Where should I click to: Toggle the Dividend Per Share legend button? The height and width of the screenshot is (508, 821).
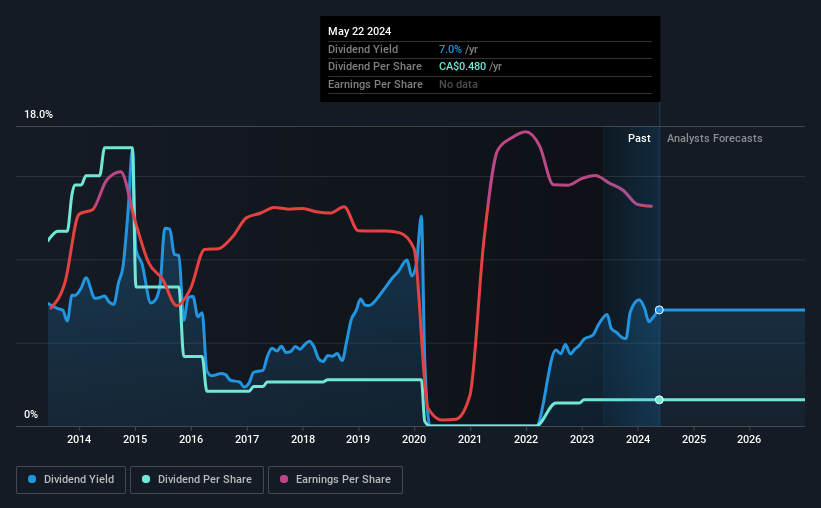tap(197, 480)
